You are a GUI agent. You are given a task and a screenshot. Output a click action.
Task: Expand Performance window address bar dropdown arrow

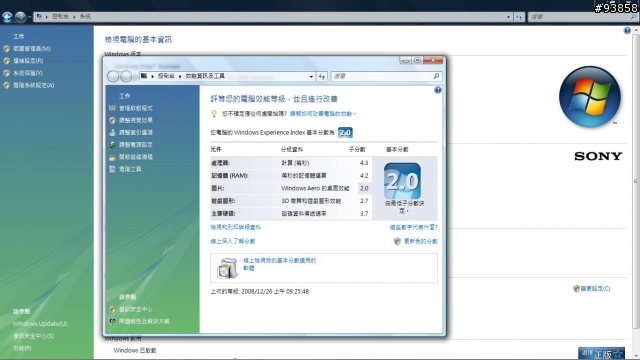311,76
